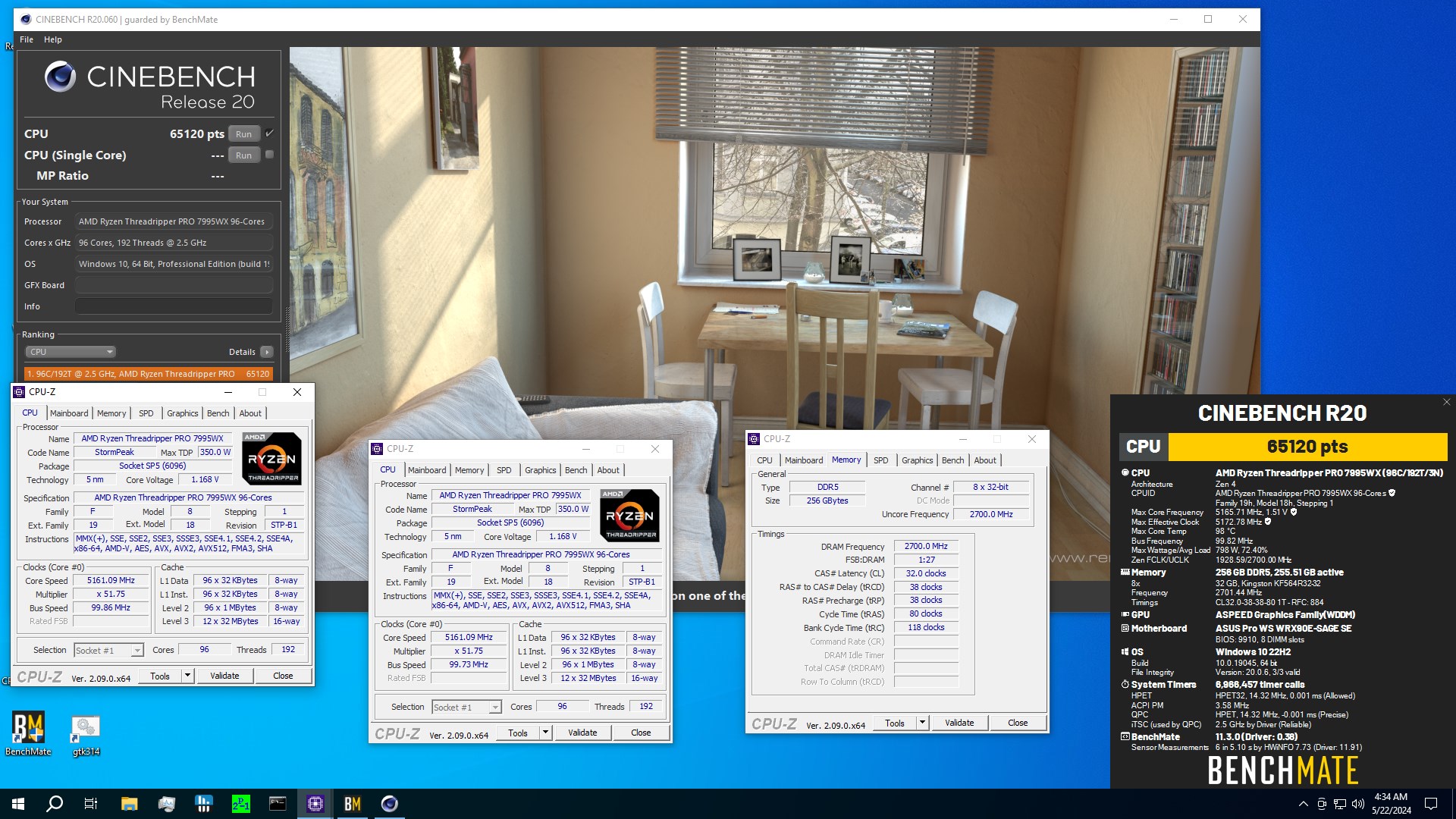Viewport: 1456px width, 819px height.
Task: Show hidden tray icons chevron
Action: [1303, 804]
